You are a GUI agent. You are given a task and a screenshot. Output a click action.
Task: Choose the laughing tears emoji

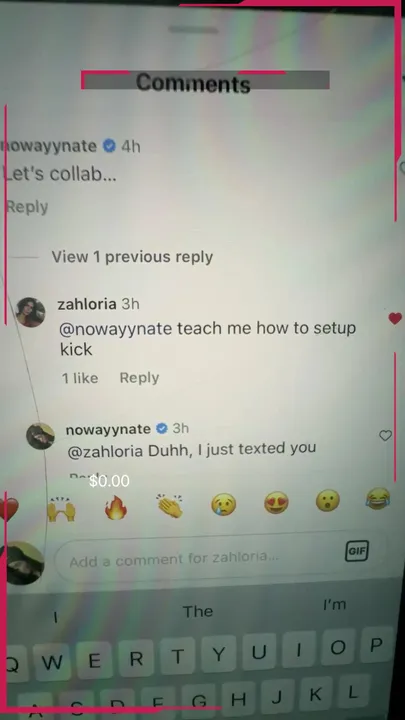(378, 498)
